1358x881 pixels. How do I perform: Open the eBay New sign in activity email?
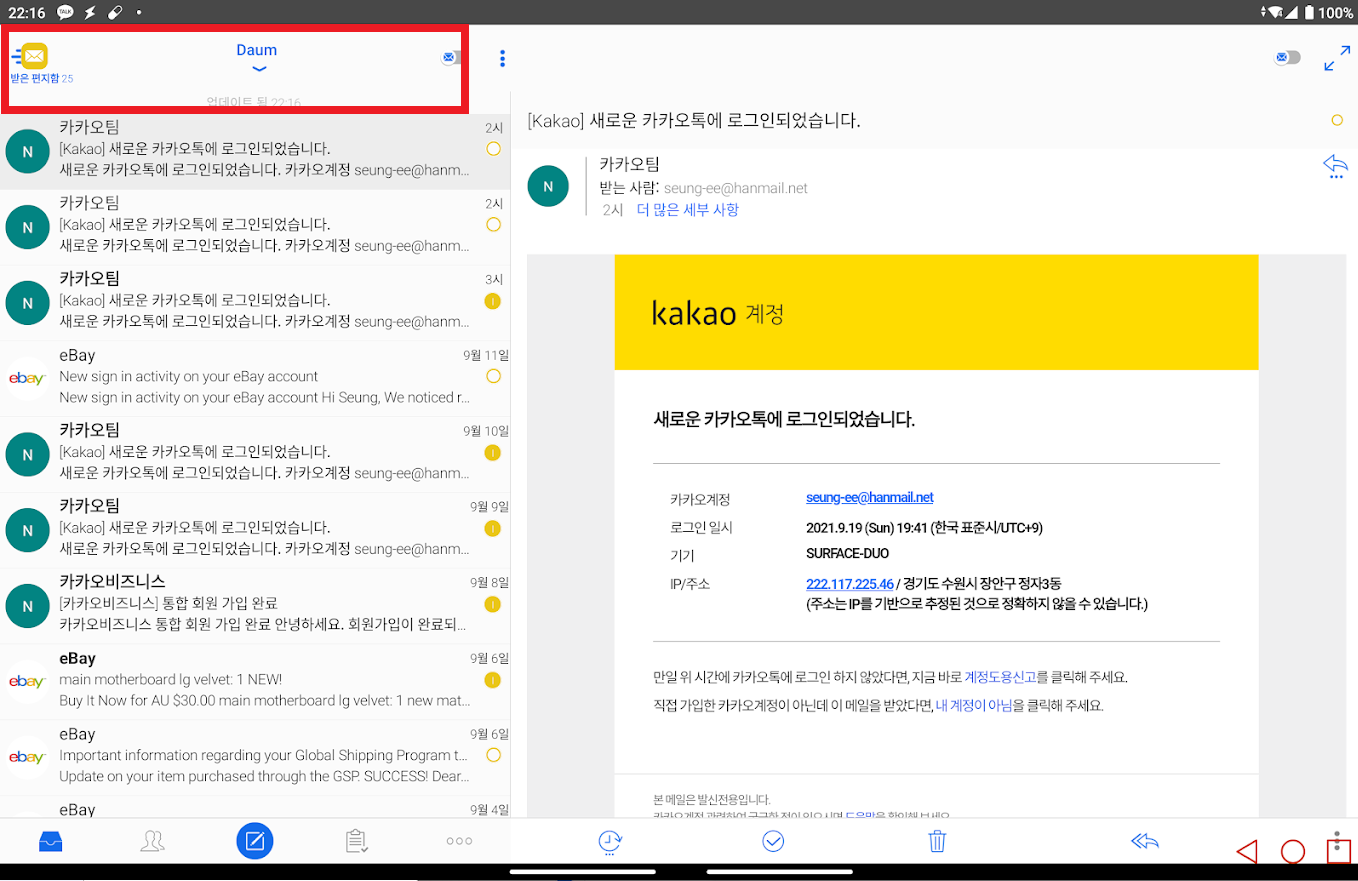pyautogui.click(x=255, y=378)
